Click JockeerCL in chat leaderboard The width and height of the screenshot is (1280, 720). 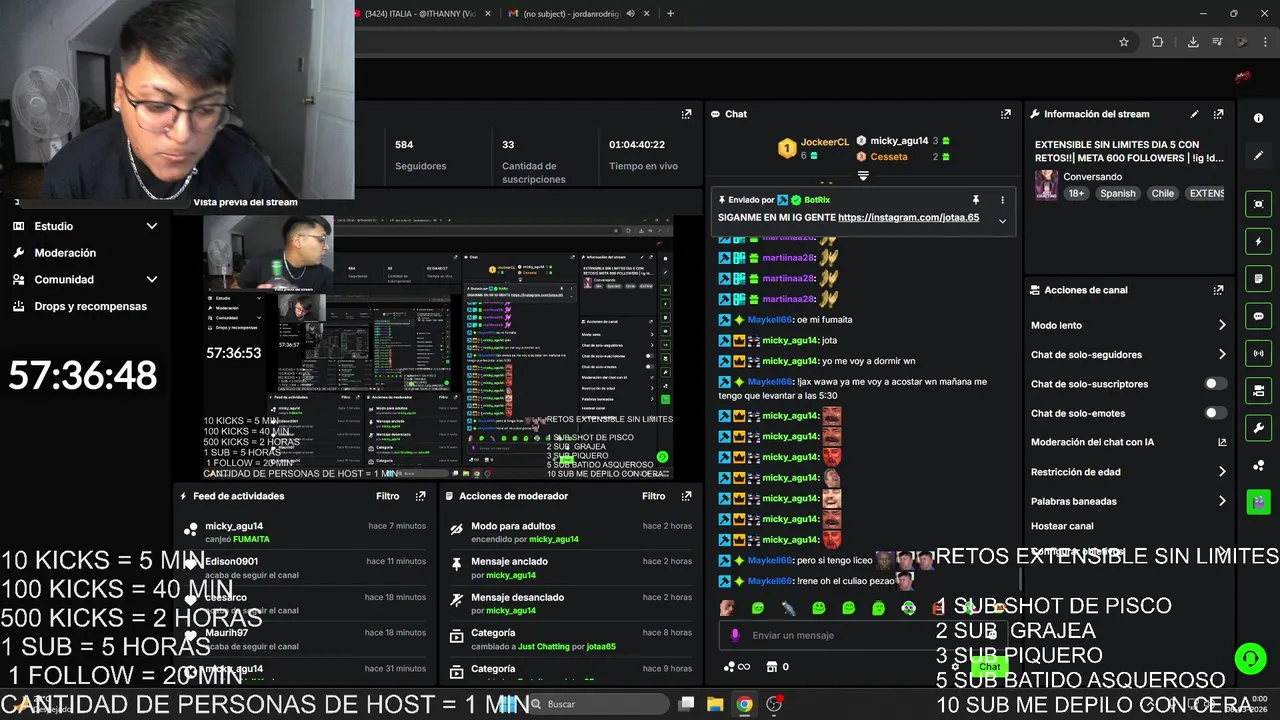click(825, 142)
